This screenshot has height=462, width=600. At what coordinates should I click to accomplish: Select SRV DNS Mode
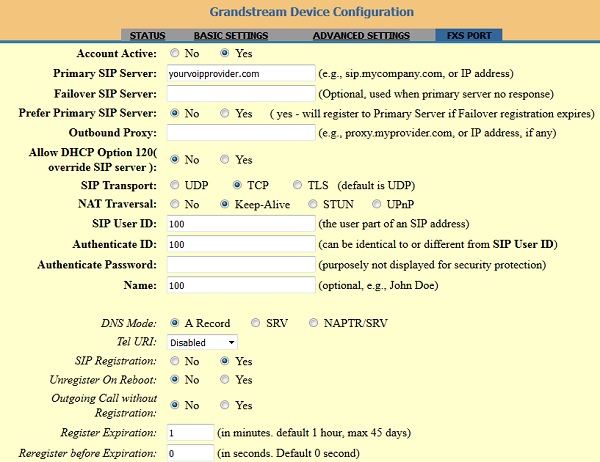255,323
